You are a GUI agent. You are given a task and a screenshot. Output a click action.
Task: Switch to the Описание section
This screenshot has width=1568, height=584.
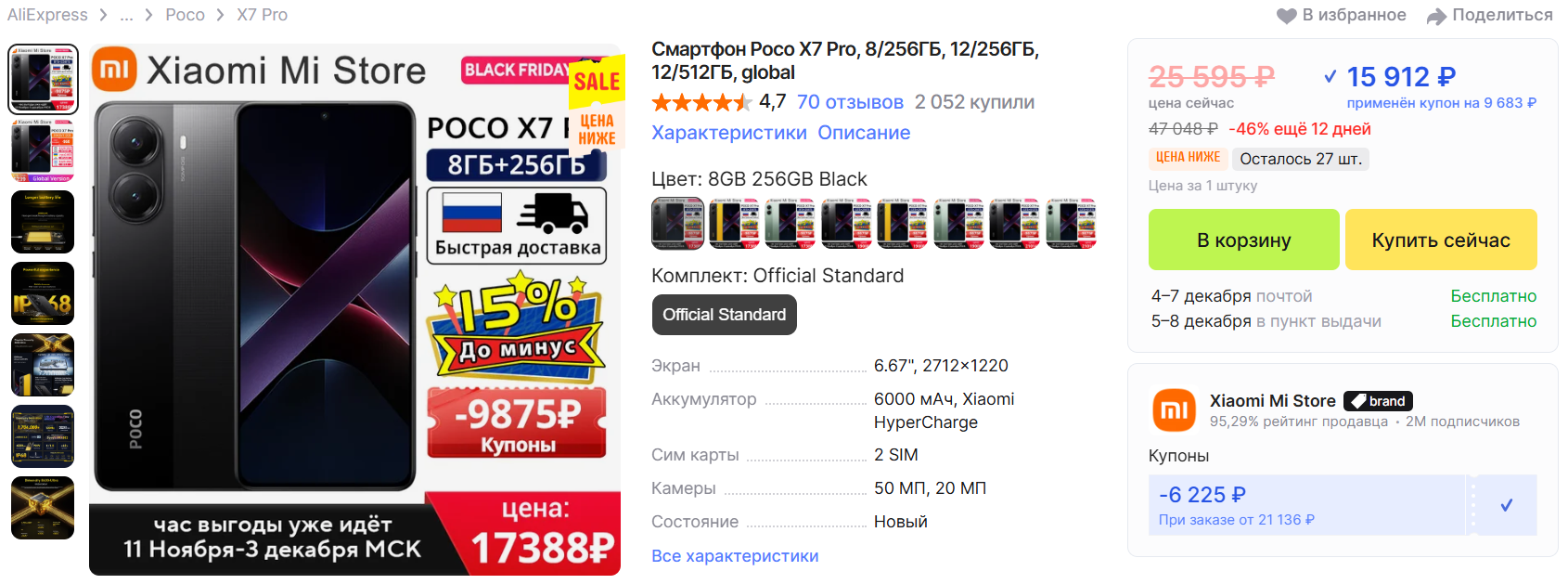[x=864, y=133]
